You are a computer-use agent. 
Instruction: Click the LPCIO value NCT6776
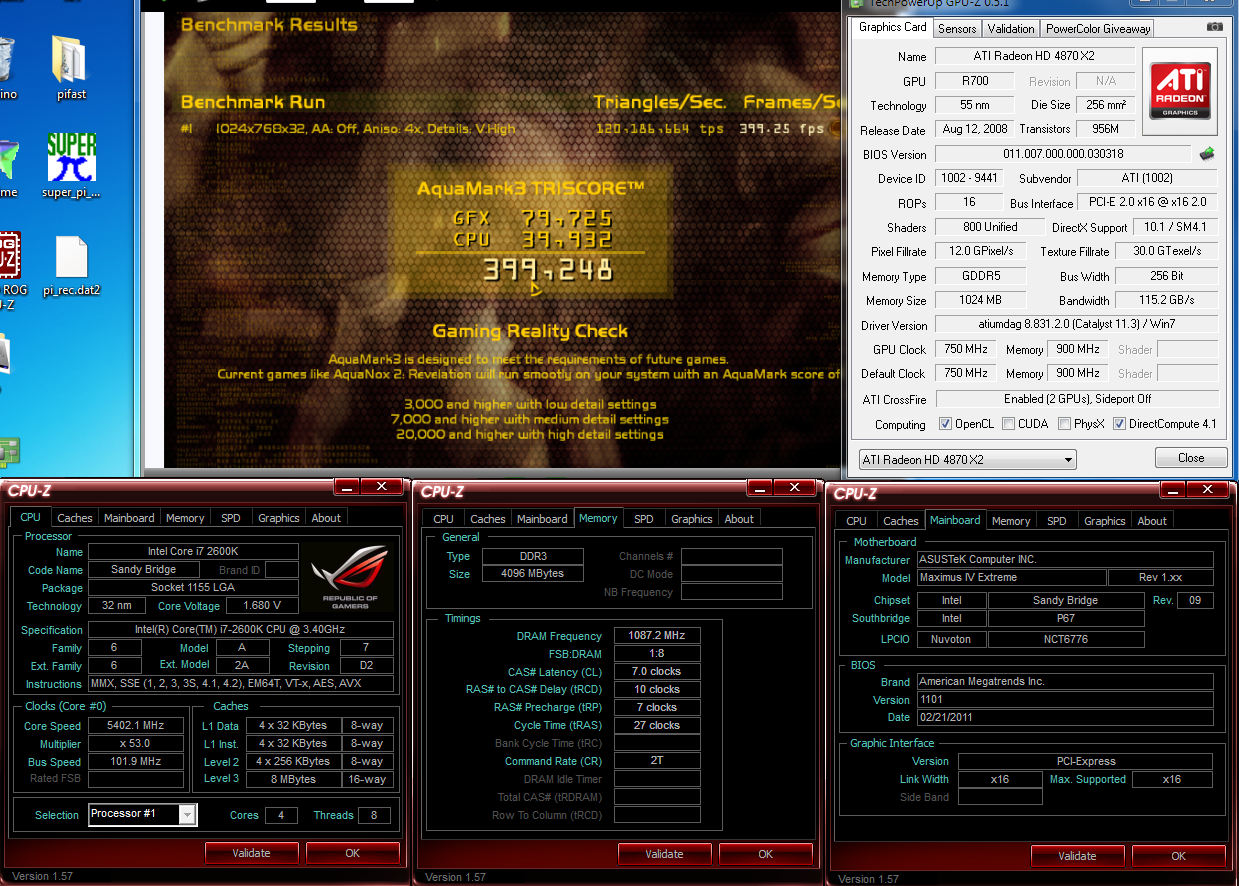1065,638
